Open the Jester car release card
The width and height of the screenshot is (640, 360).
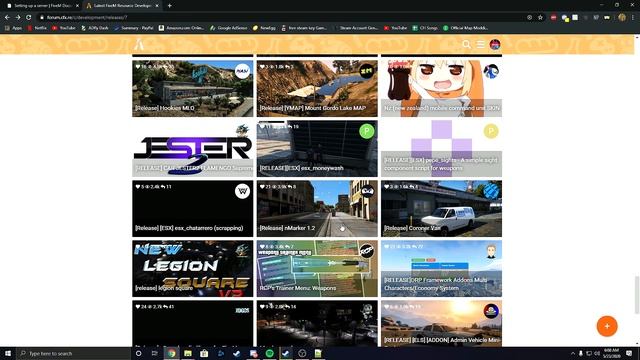(x=193, y=149)
